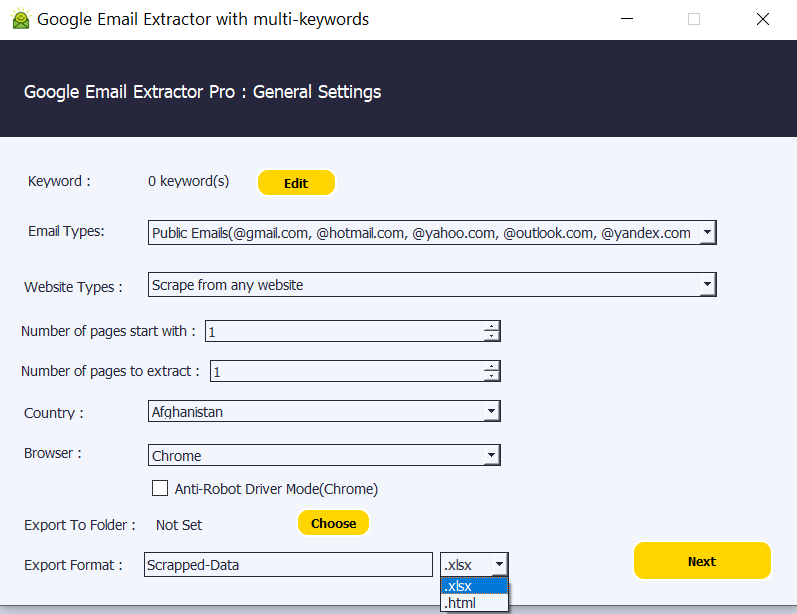The image size is (797, 614).
Task: Minimize the Google Email Extractor window
Action: [627, 19]
